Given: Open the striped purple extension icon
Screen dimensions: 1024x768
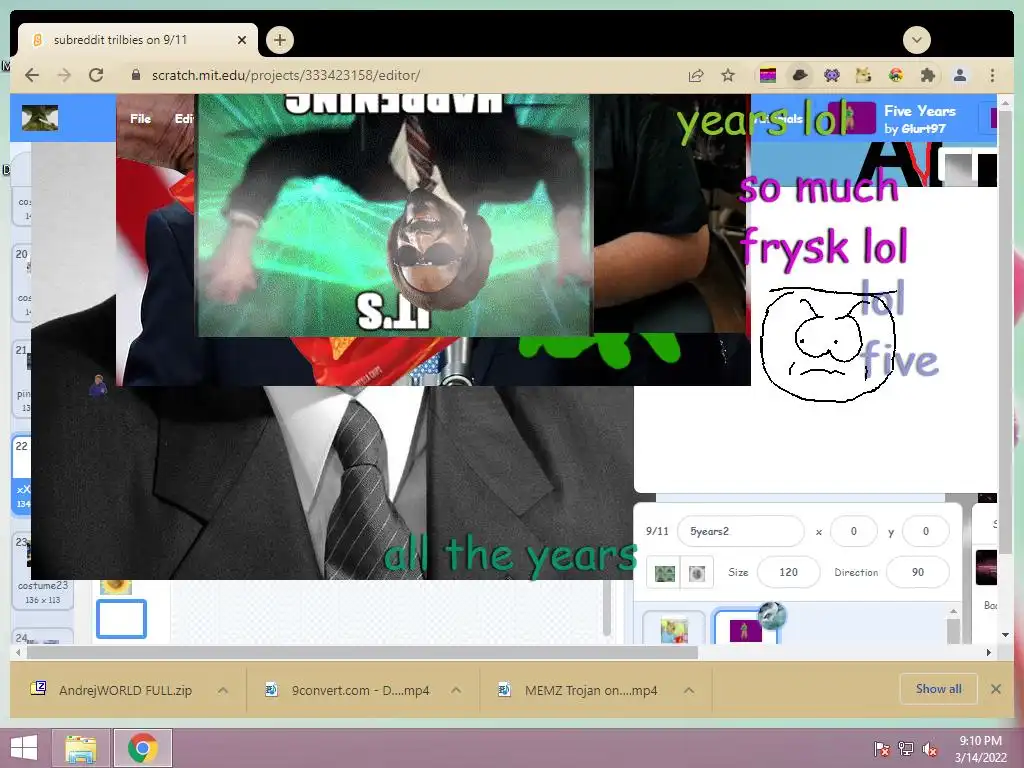Looking at the screenshot, I should 768,76.
